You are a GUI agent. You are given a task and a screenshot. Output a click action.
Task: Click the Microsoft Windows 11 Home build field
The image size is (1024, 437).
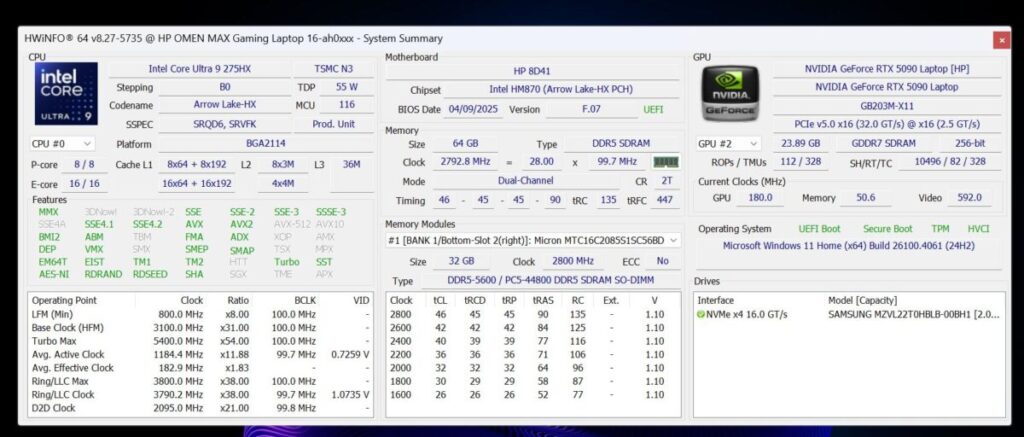pyautogui.click(x=848, y=246)
